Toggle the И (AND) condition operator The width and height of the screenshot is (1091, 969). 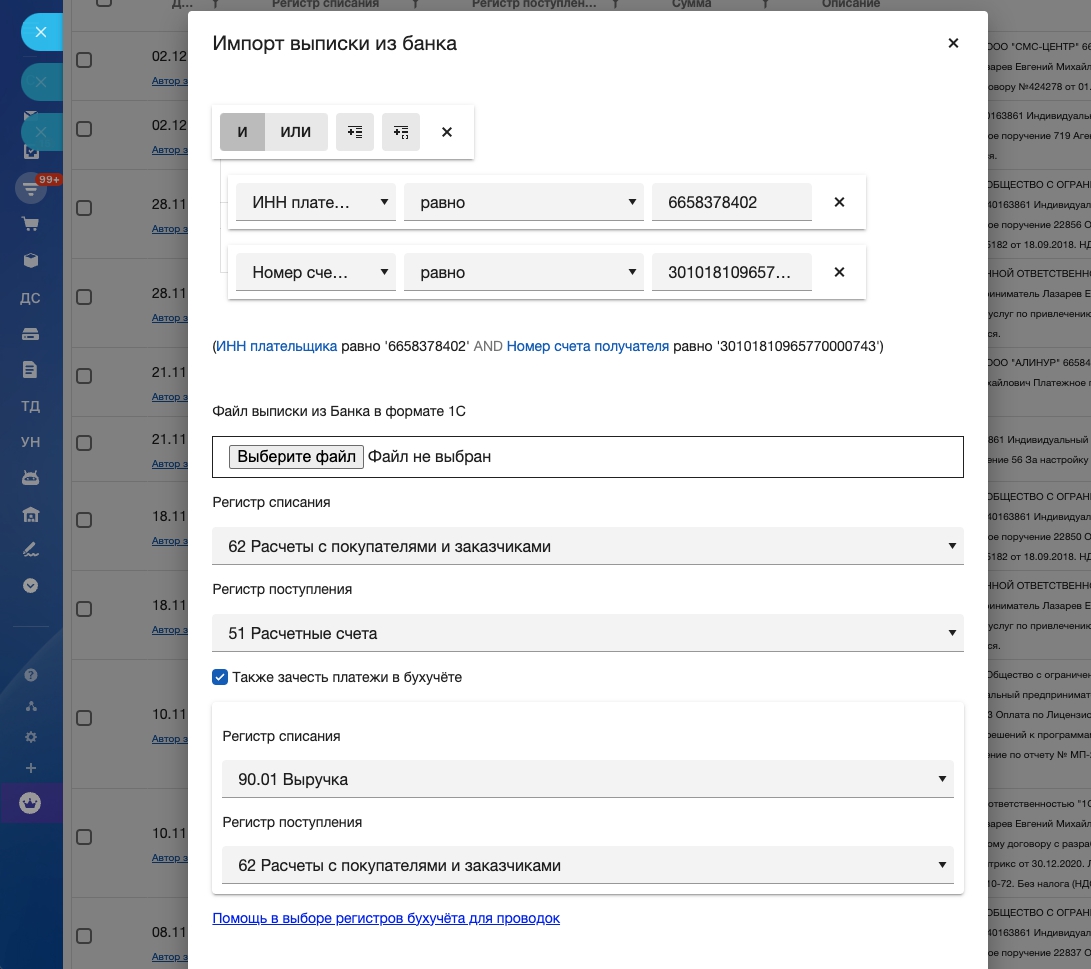[242, 132]
